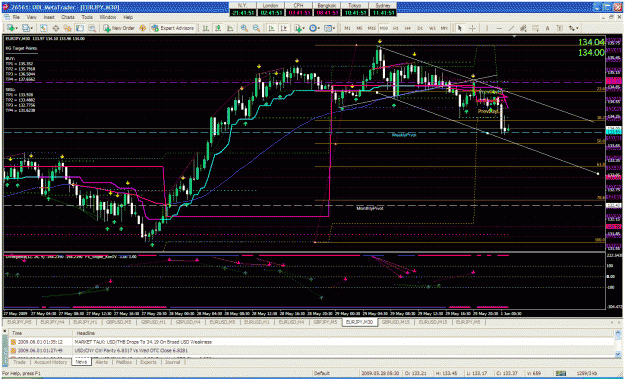Click the new chart icon
The image size is (625, 379).
pos(10,28)
